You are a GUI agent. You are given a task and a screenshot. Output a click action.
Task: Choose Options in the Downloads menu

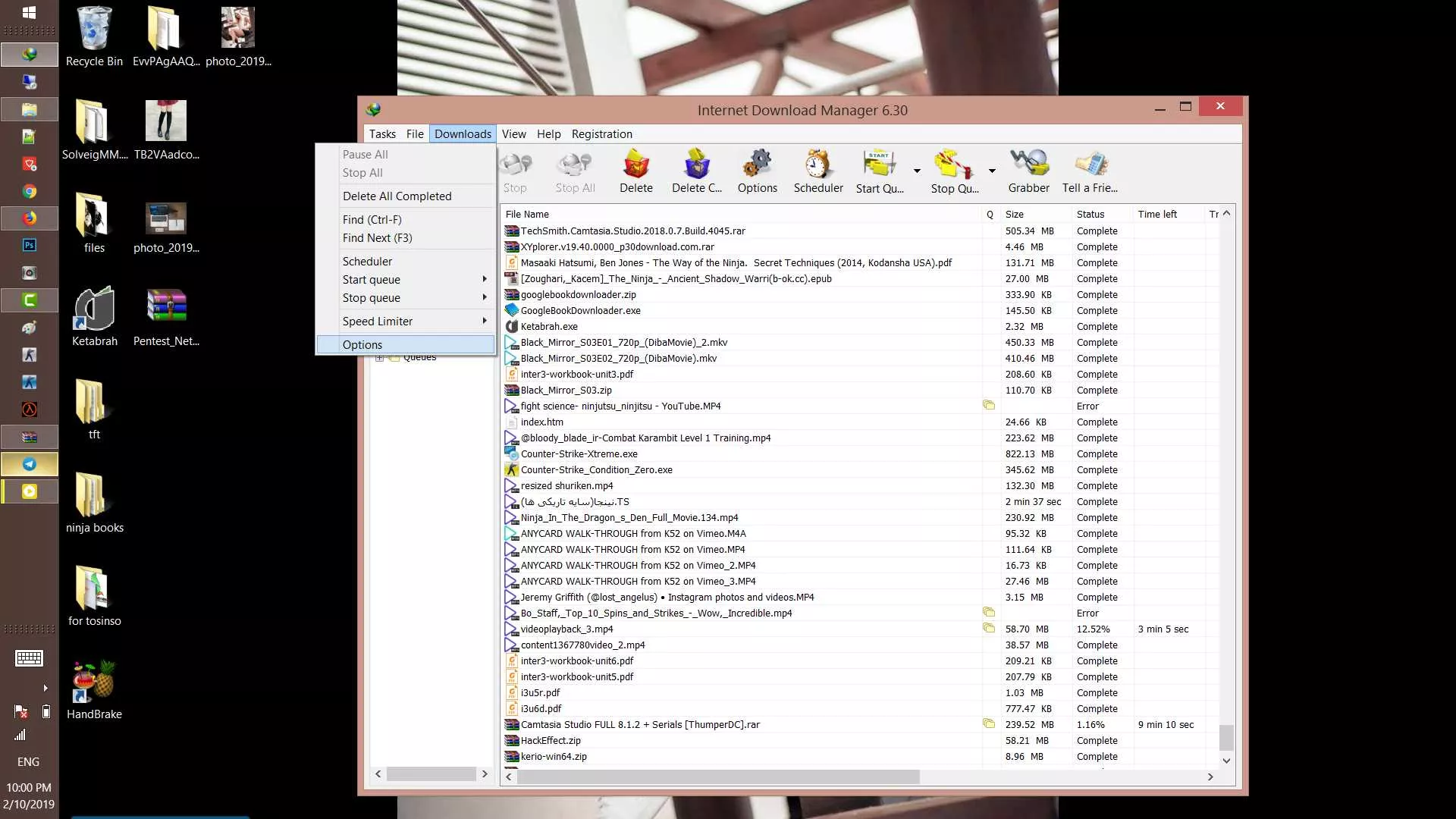click(x=406, y=344)
